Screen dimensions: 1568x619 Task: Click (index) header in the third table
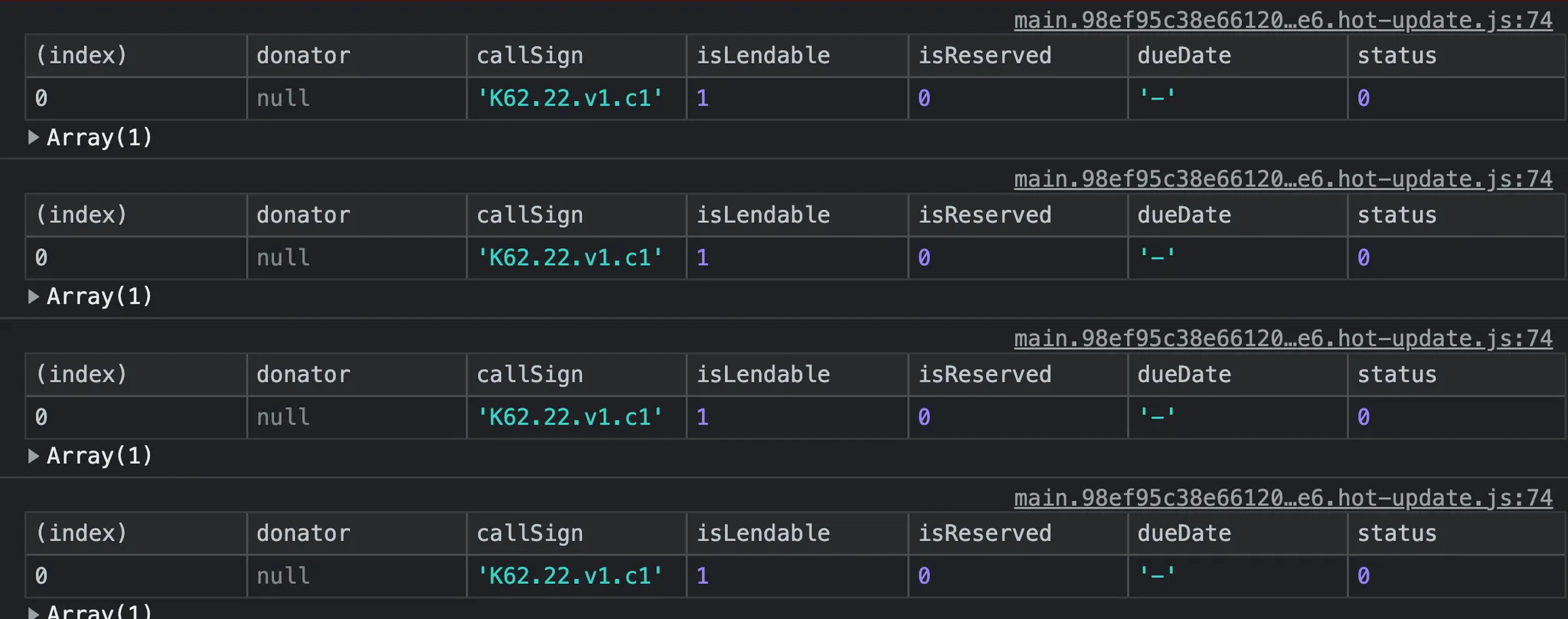click(x=81, y=374)
